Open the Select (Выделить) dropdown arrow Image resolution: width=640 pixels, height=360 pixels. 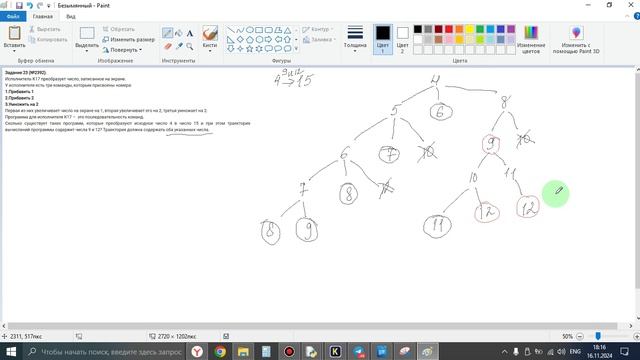(x=87, y=51)
